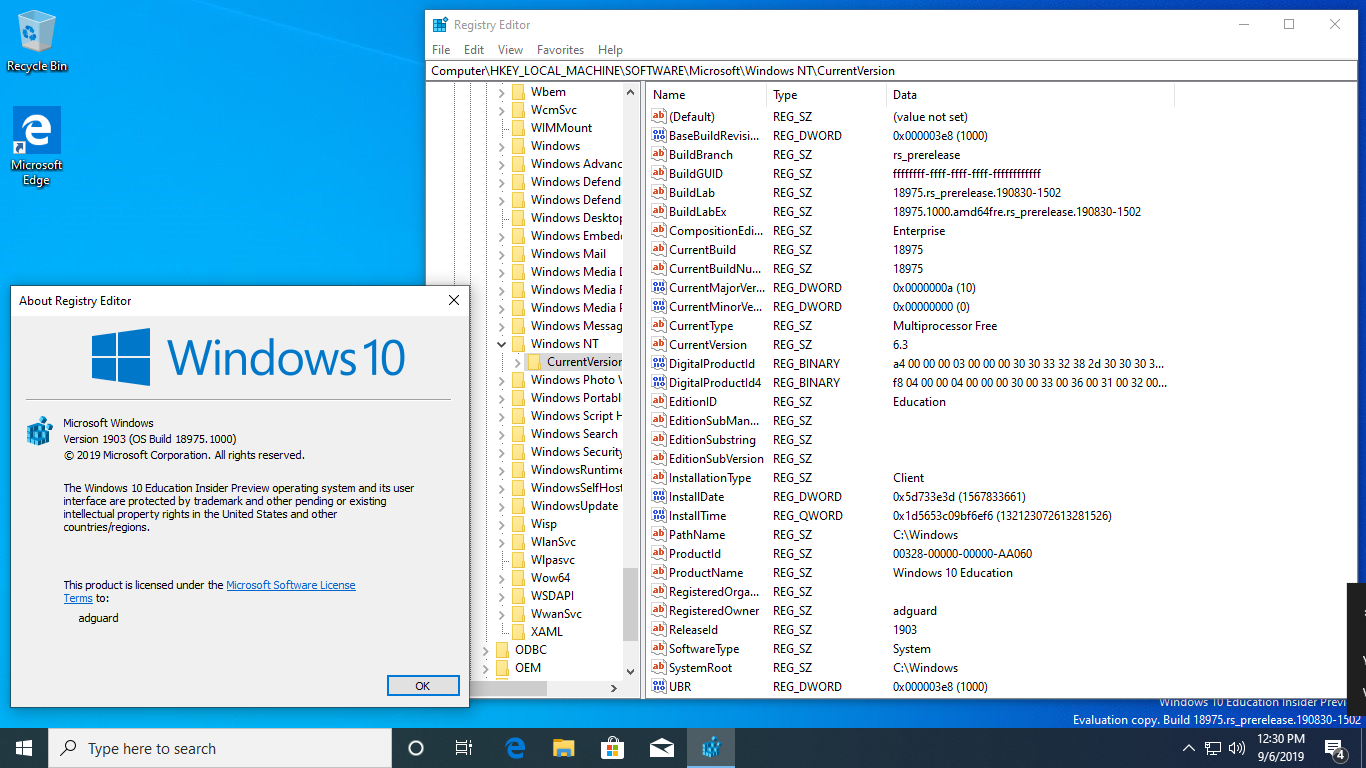Expand the Wow64 tree node
Image resolution: width=1366 pixels, height=768 pixels.
click(x=501, y=577)
